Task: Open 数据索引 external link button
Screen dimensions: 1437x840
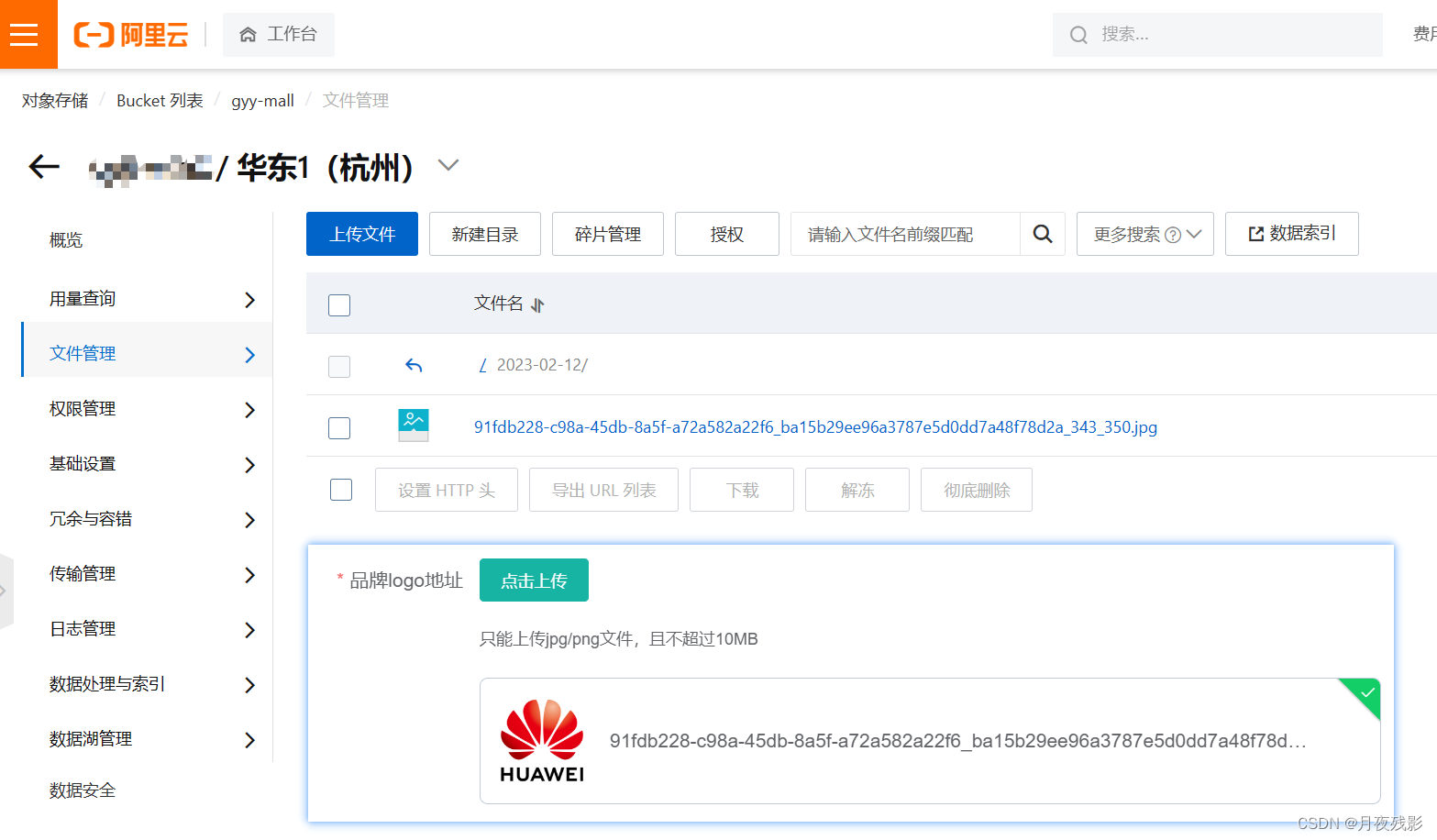Action: 1292,234
